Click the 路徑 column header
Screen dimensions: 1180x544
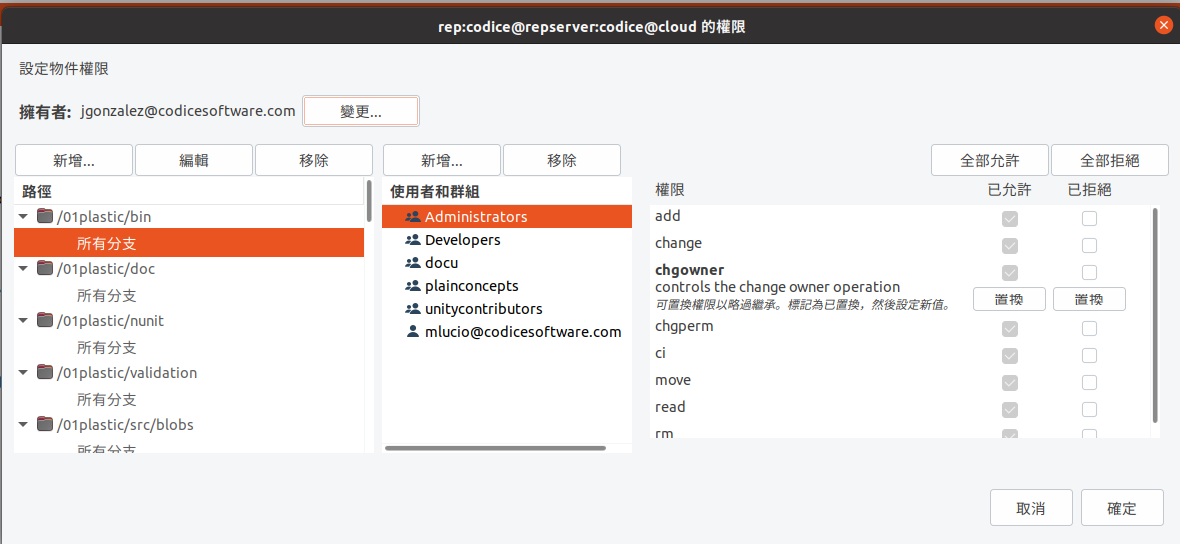click(x=189, y=192)
